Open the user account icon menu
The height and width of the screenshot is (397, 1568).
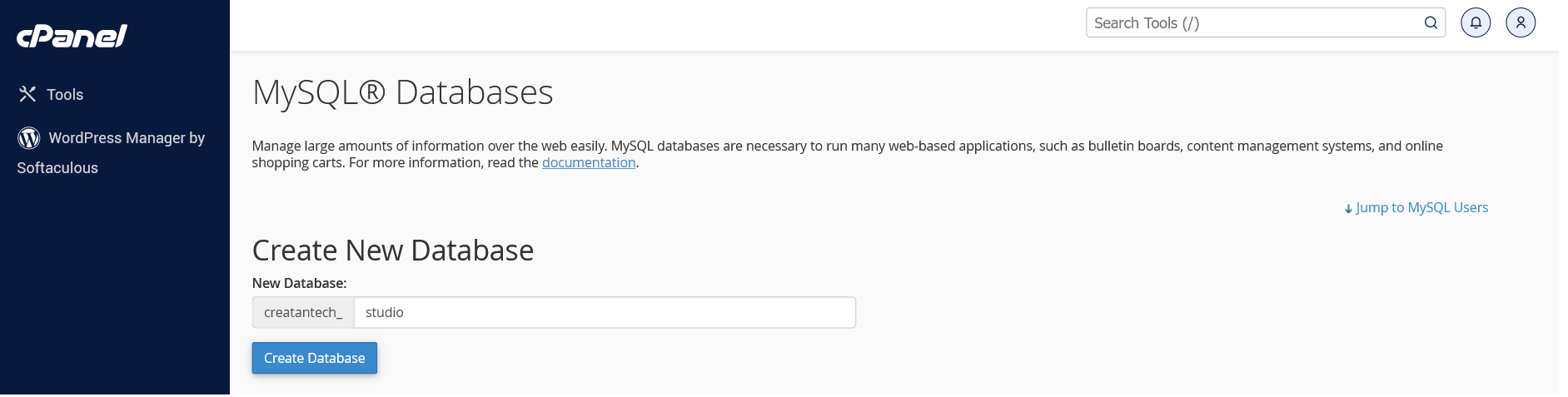point(1521,22)
